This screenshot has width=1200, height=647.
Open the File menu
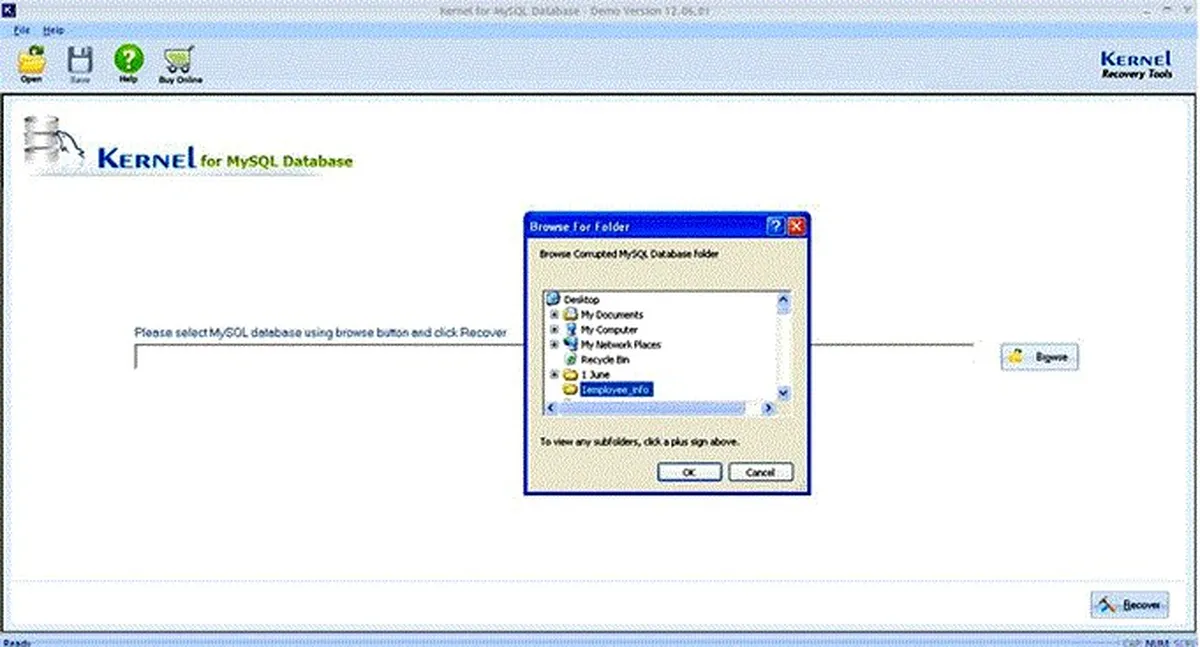(x=22, y=31)
